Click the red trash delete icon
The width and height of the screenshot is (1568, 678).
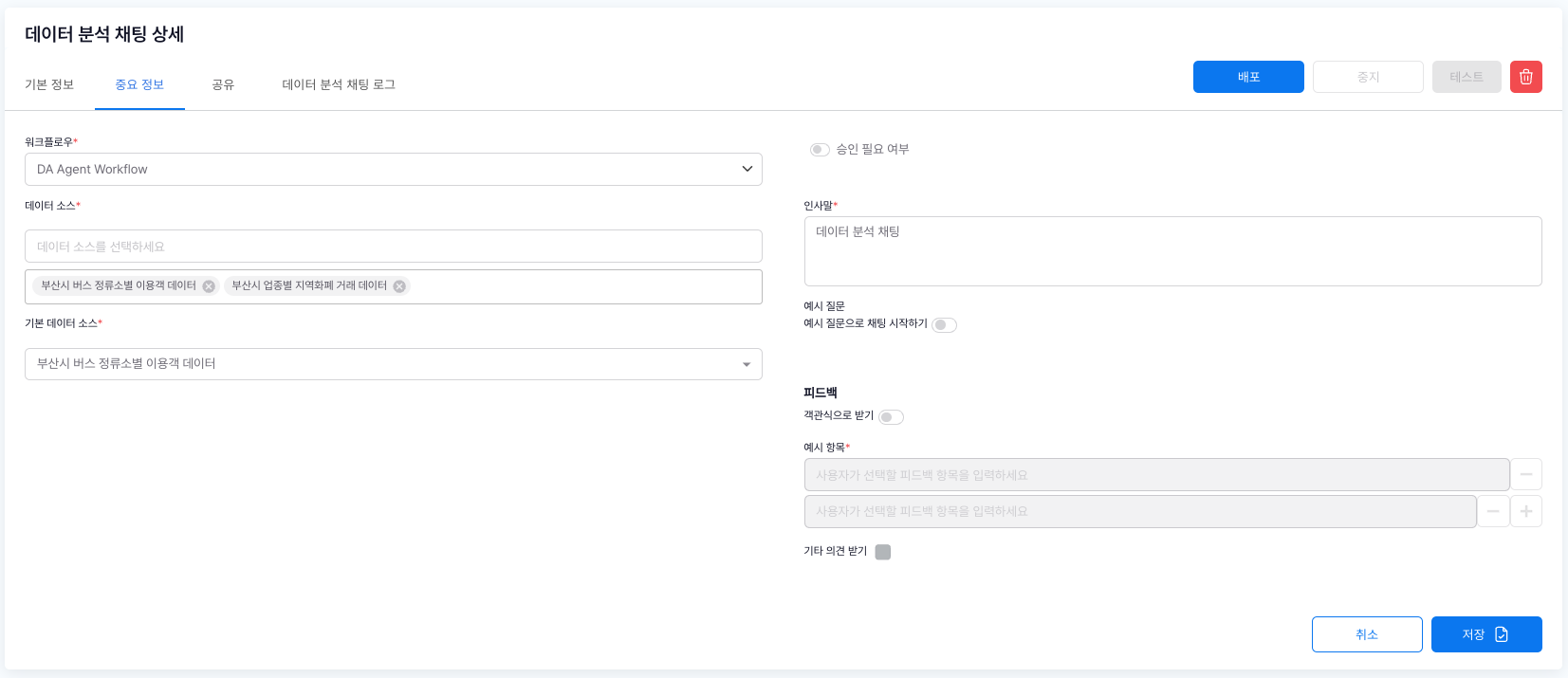click(x=1525, y=77)
